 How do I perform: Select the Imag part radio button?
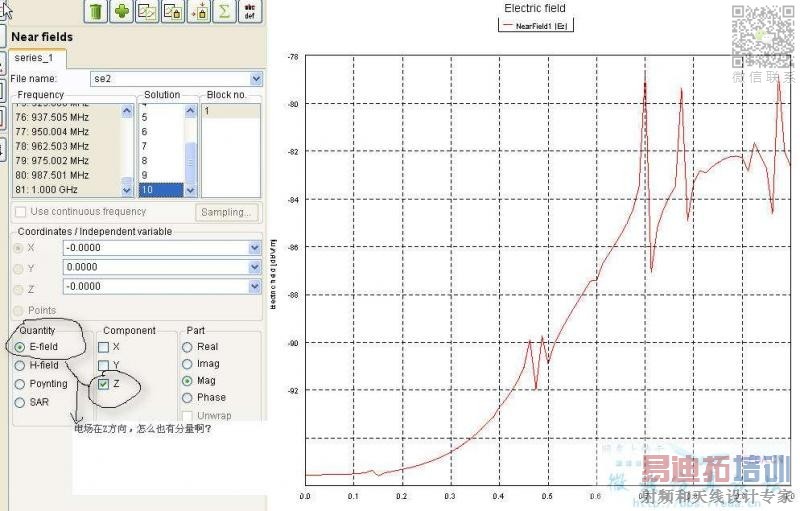pos(187,364)
